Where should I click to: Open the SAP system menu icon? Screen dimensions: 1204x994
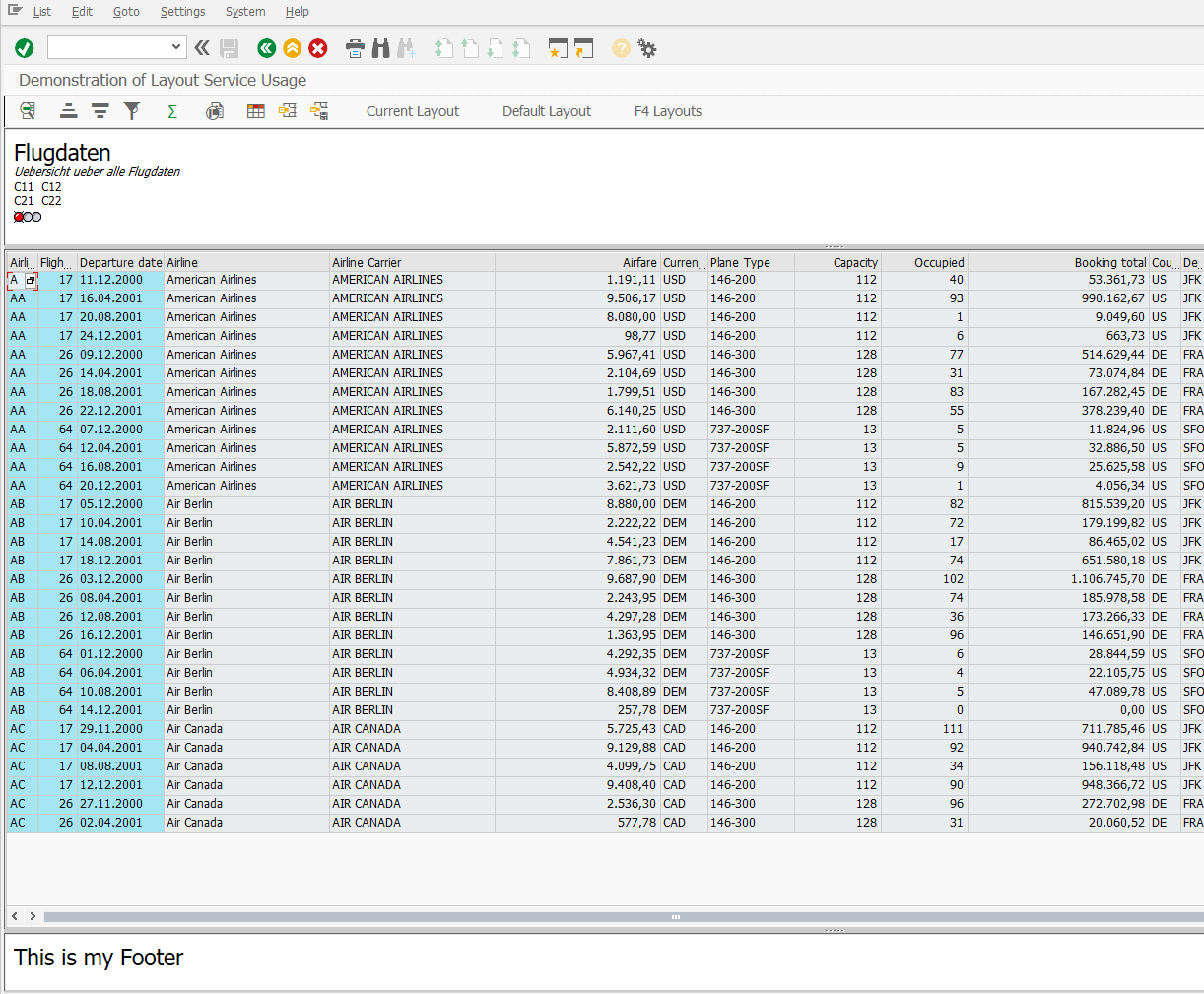point(15,11)
